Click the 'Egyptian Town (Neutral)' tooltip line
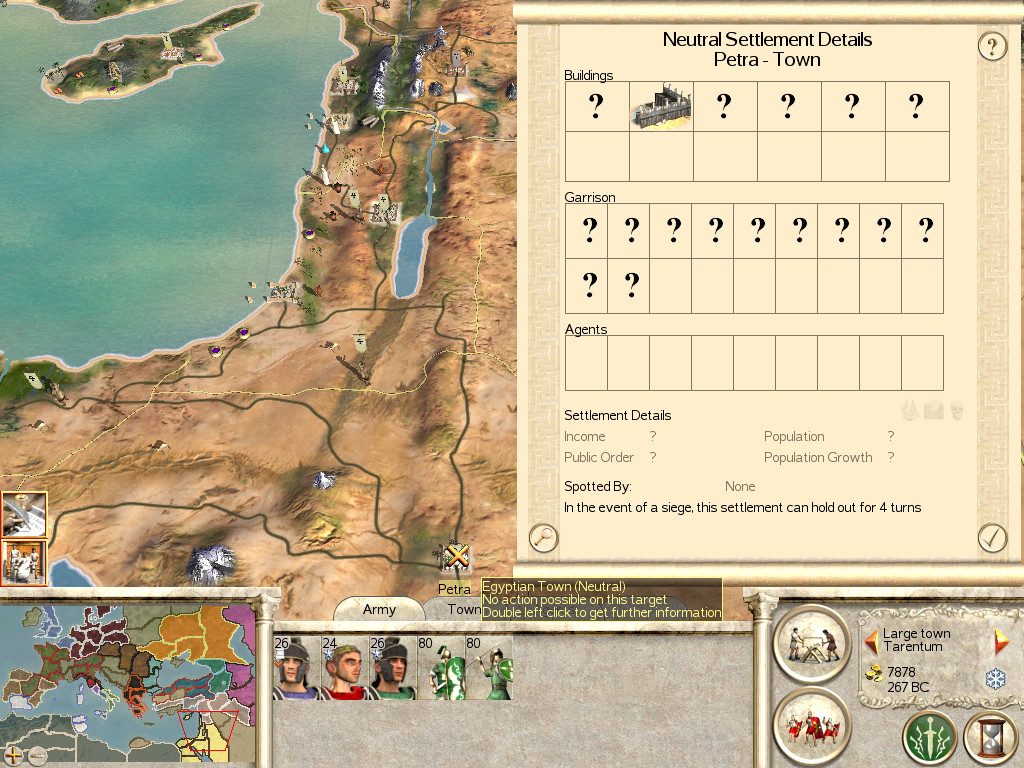The width and height of the screenshot is (1024, 768). coord(553,586)
